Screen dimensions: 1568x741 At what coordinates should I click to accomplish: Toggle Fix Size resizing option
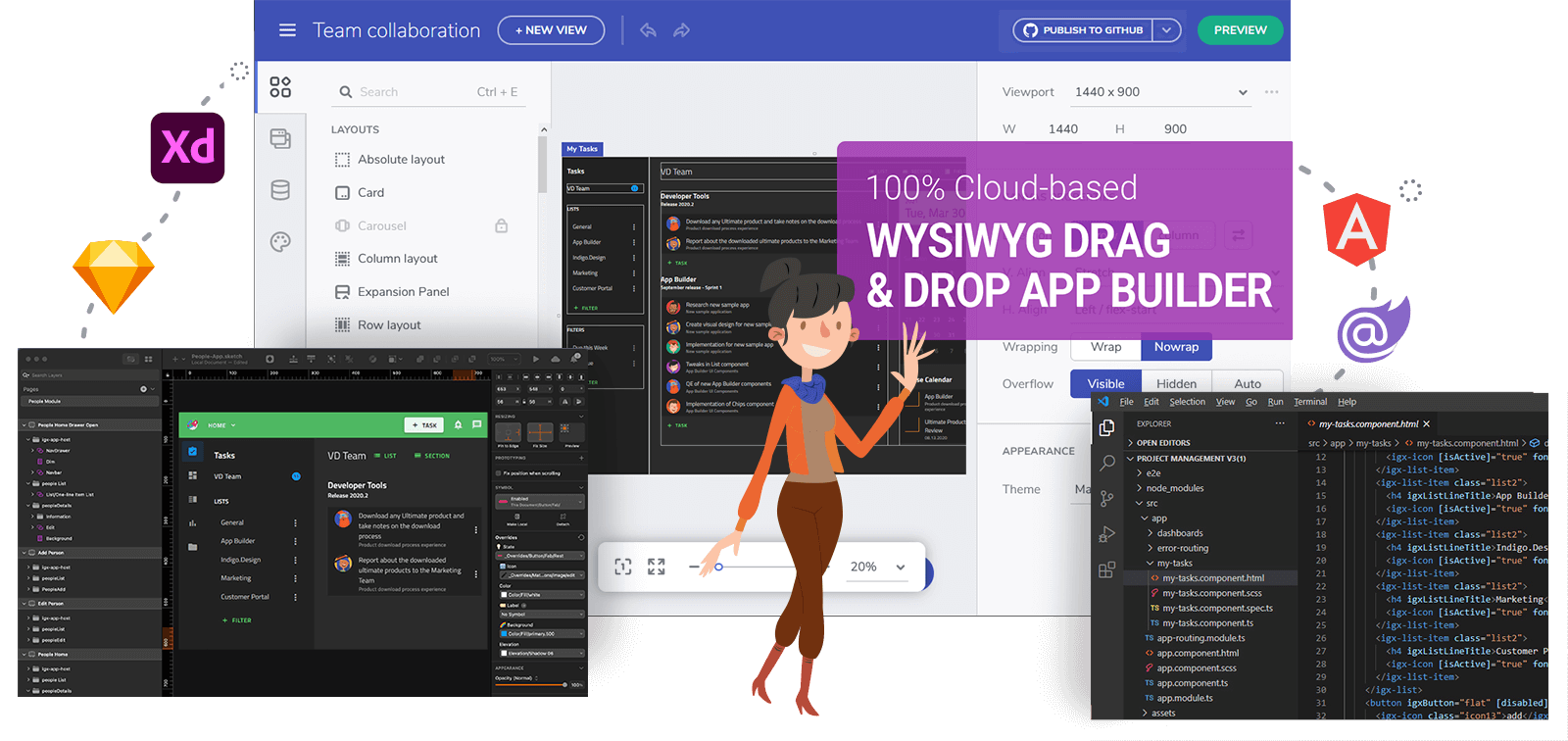pos(540,432)
